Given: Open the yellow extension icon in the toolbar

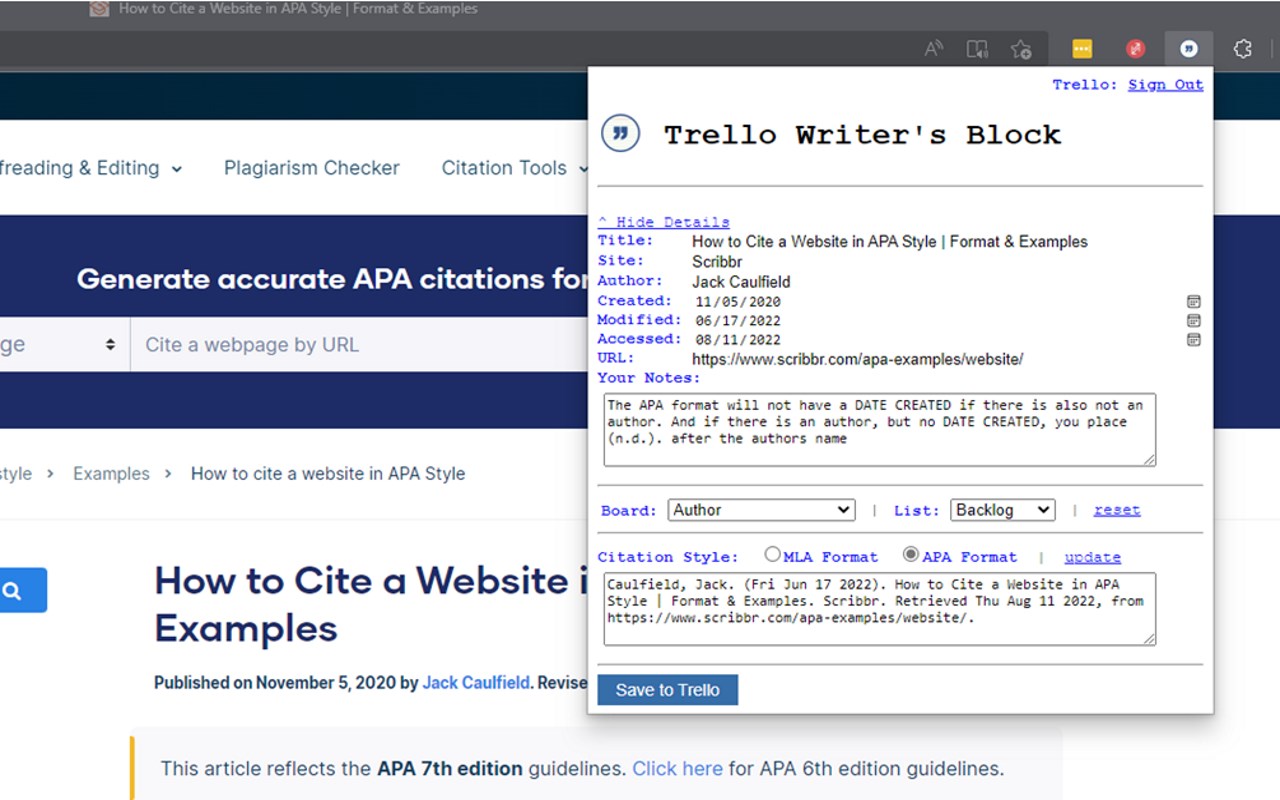Looking at the screenshot, I should pyautogui.click(x=1082, y=49).
